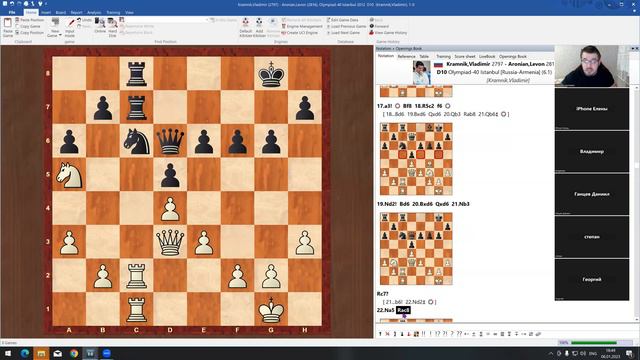Screen dimensions: 640x360
Task: Click the red cut-line icon in annotation toolbar
Action: pos(387,334)
